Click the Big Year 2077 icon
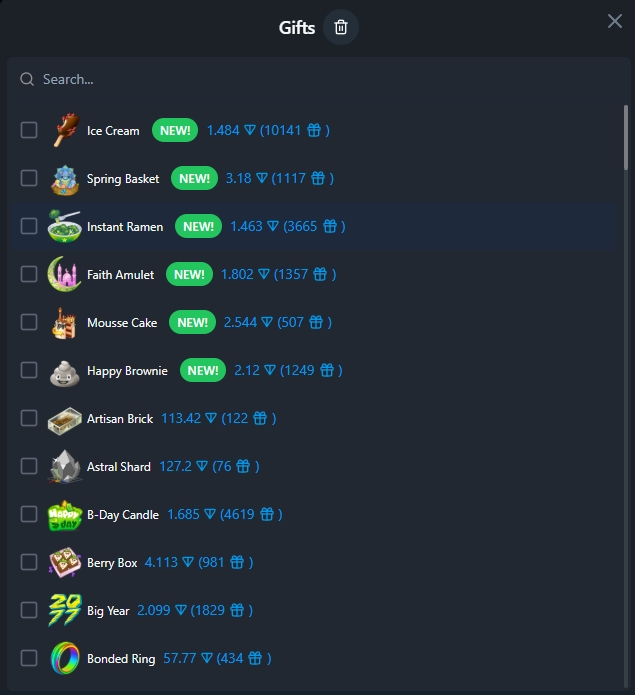 (x=65, y=610)
